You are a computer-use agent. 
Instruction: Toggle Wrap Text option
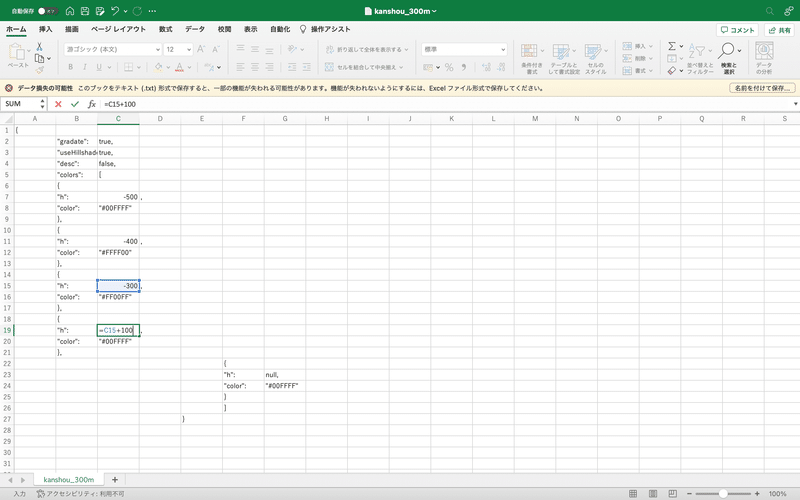(367, 49)
